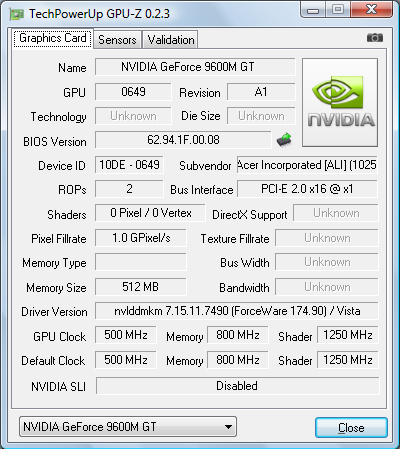Image resolution: width=400 pixels, height=449 pixels.
Task: Click the window close X button
Action: tap(371, 9)
